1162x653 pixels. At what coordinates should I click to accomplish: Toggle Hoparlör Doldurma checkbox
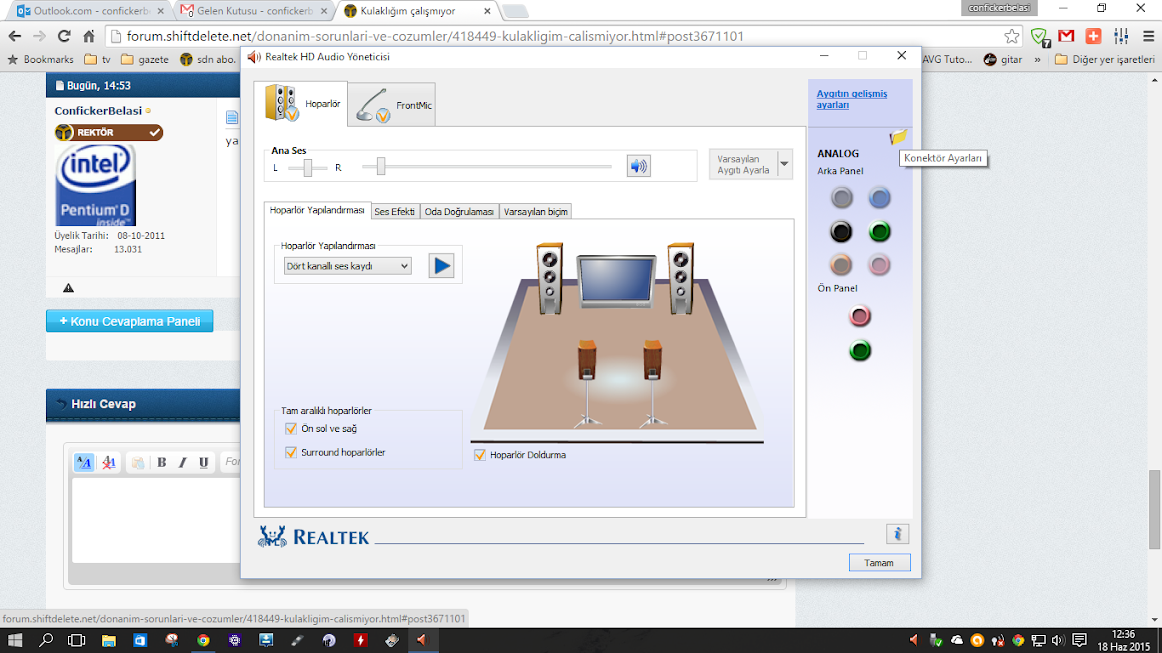click(479, 454)
